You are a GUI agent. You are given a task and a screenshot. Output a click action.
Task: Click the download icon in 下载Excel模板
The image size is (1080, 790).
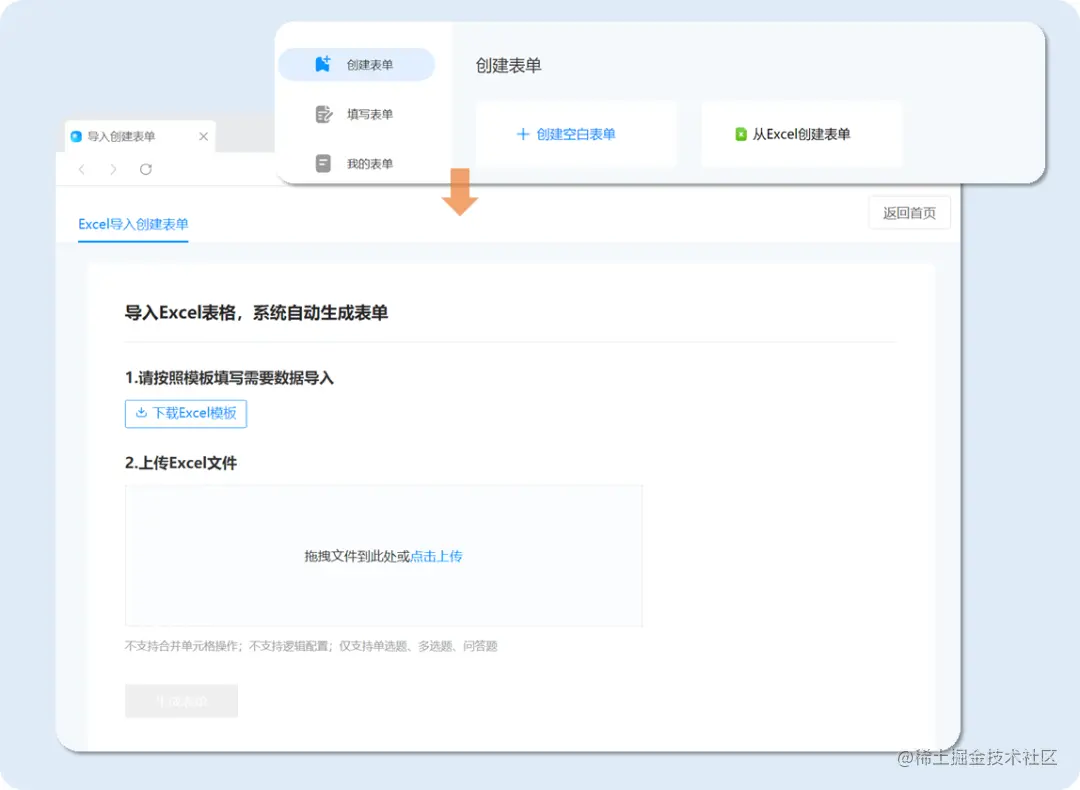click(x=141, y=413)
